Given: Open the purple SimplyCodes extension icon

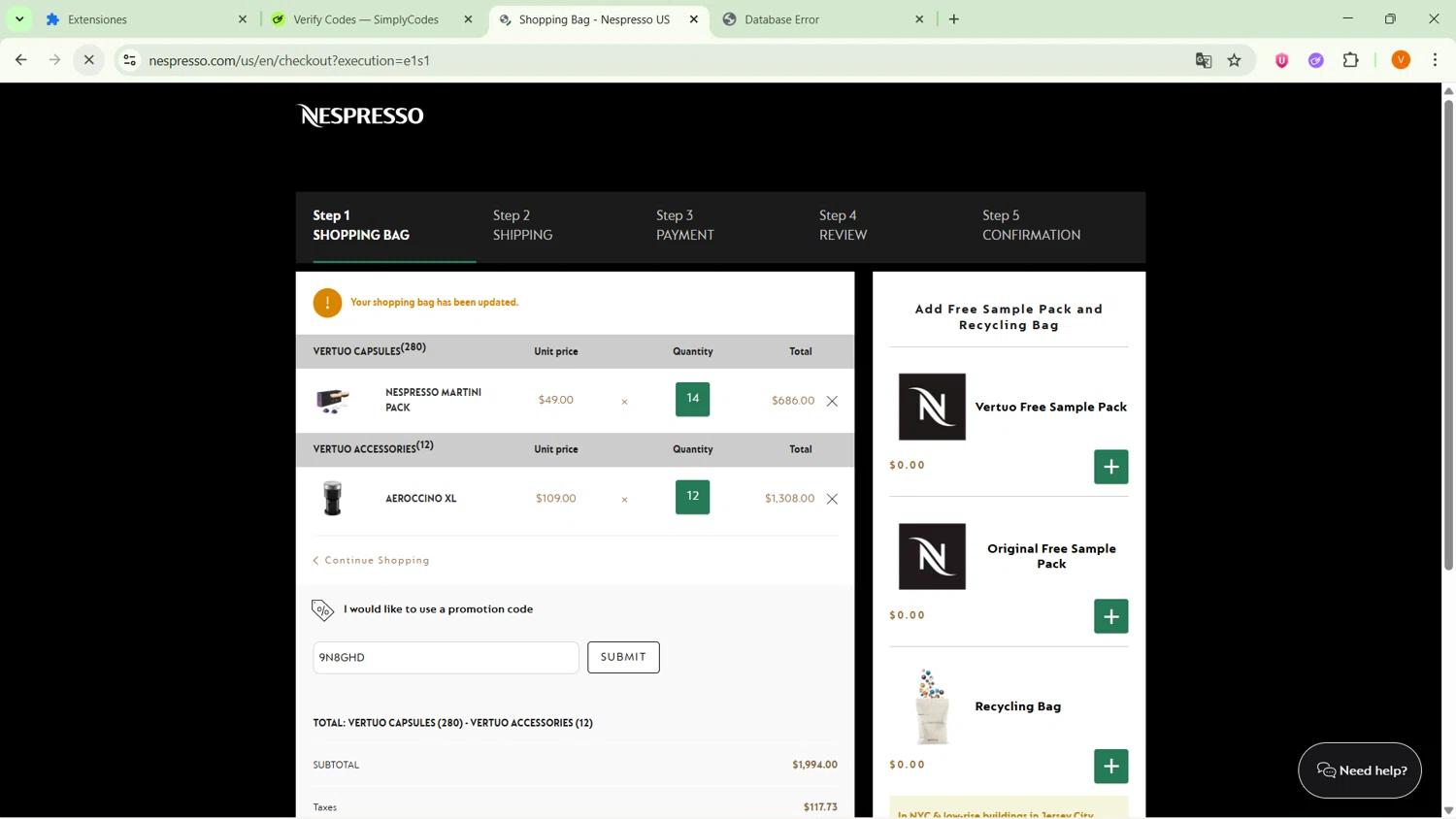Looking at the screenshot, I should pyautogui.click(x=1316, y=60).
